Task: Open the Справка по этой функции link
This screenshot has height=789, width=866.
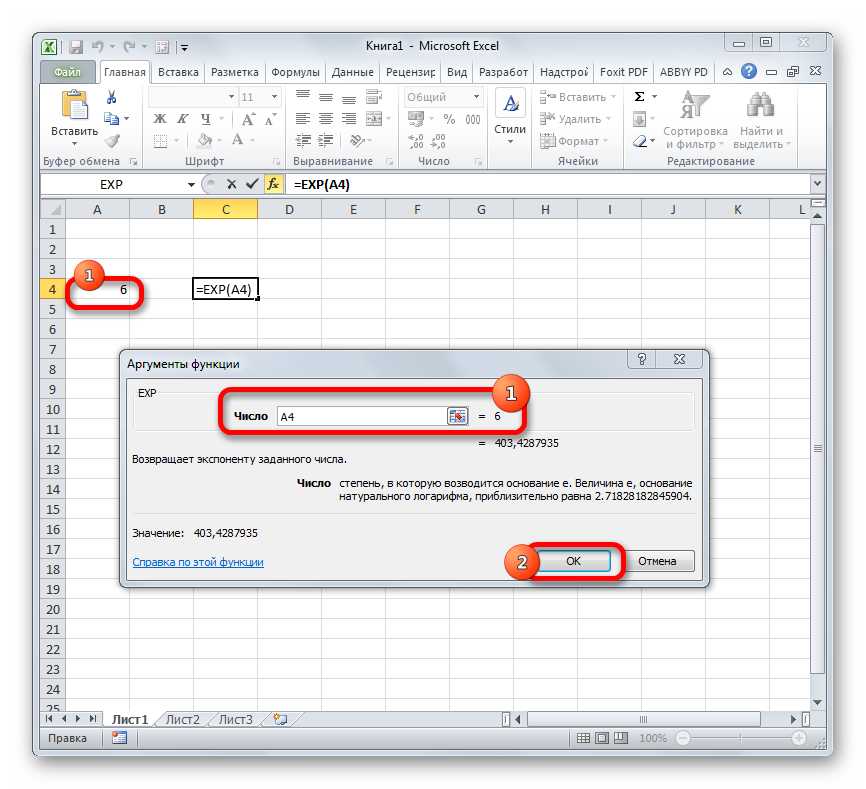Action: tap(198, 562)
